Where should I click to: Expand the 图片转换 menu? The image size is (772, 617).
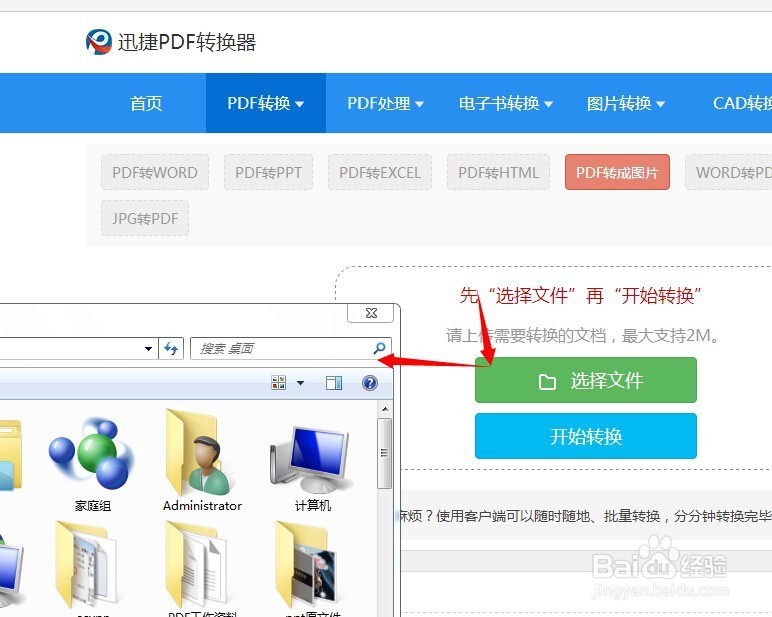(625, 103)
